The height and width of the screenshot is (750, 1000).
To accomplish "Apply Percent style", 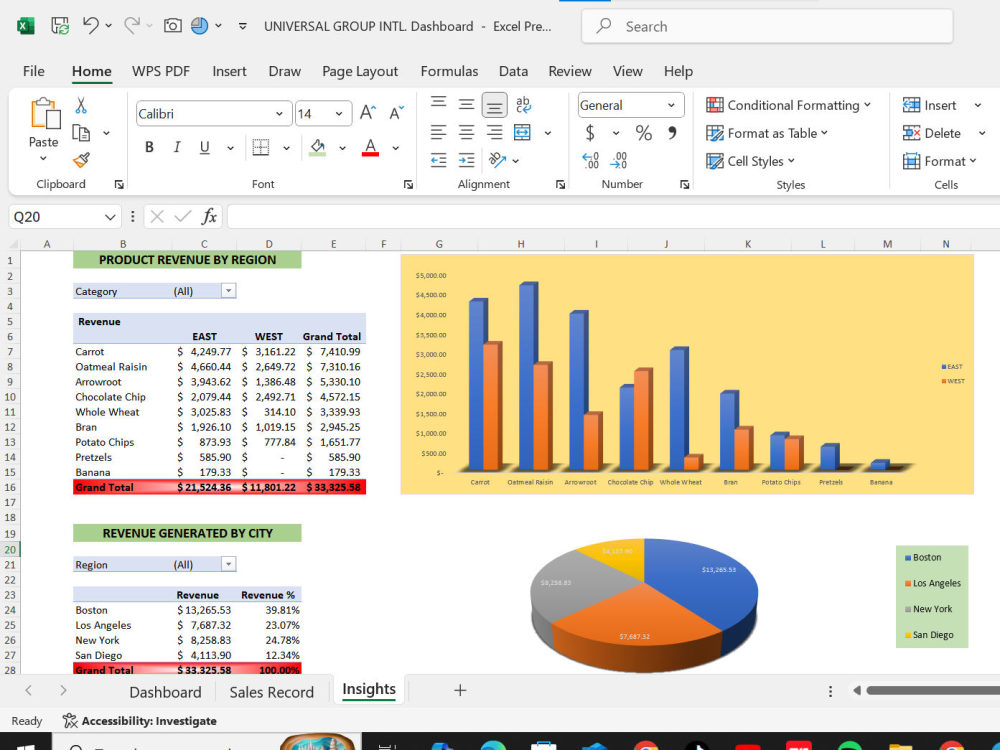I will click(x=643, y=133).
